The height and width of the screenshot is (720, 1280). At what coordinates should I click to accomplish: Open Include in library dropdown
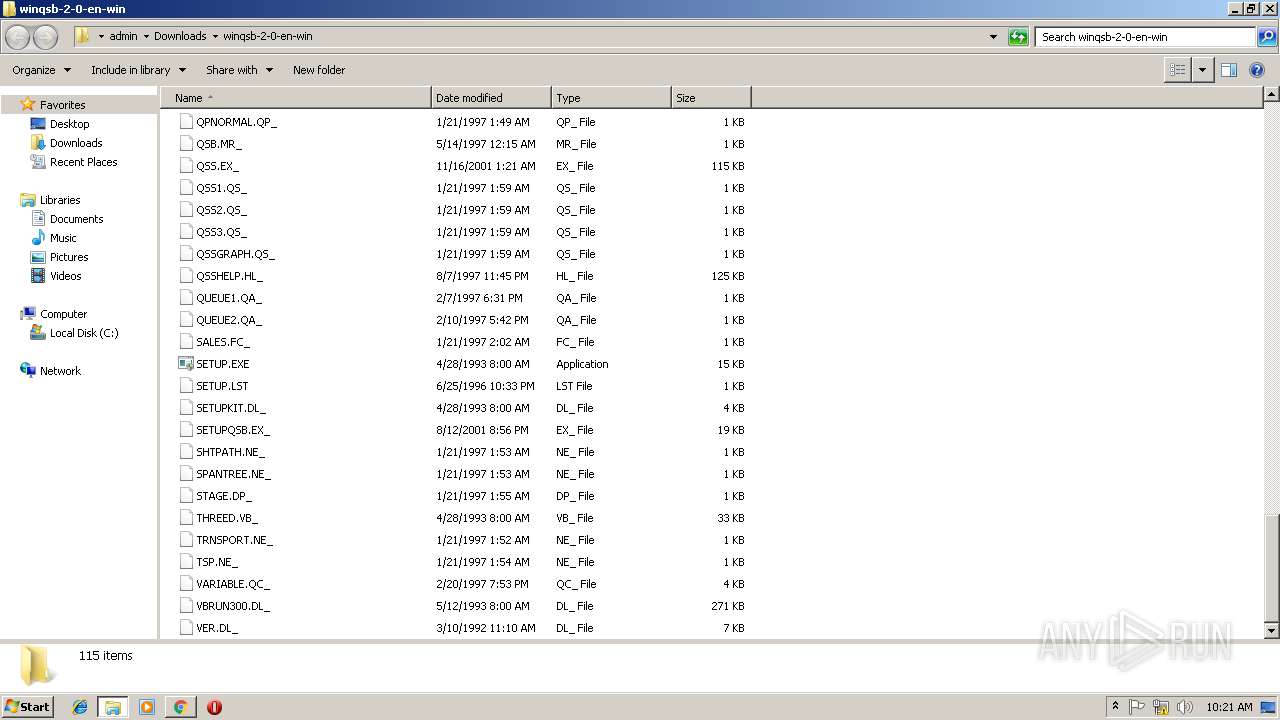click(138, 70)
